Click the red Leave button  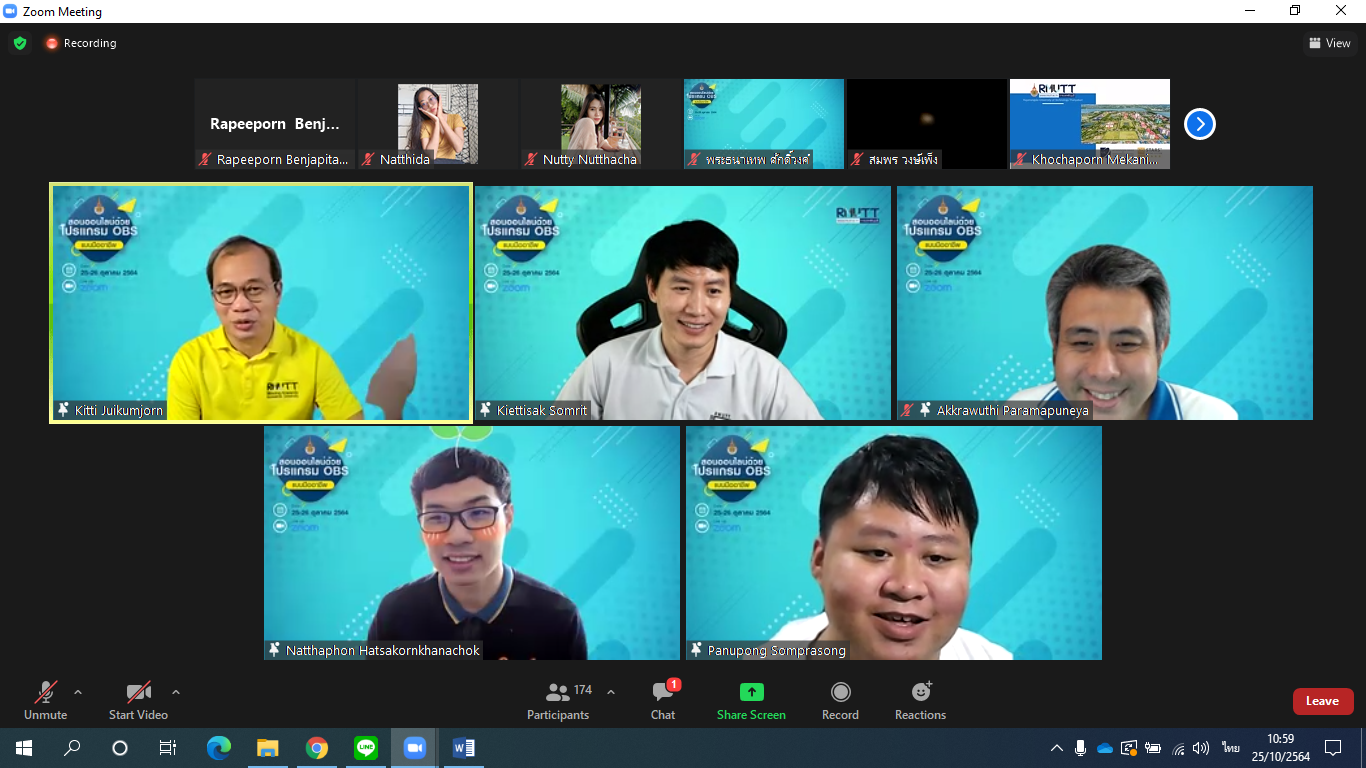click(x=1322, y=701)
